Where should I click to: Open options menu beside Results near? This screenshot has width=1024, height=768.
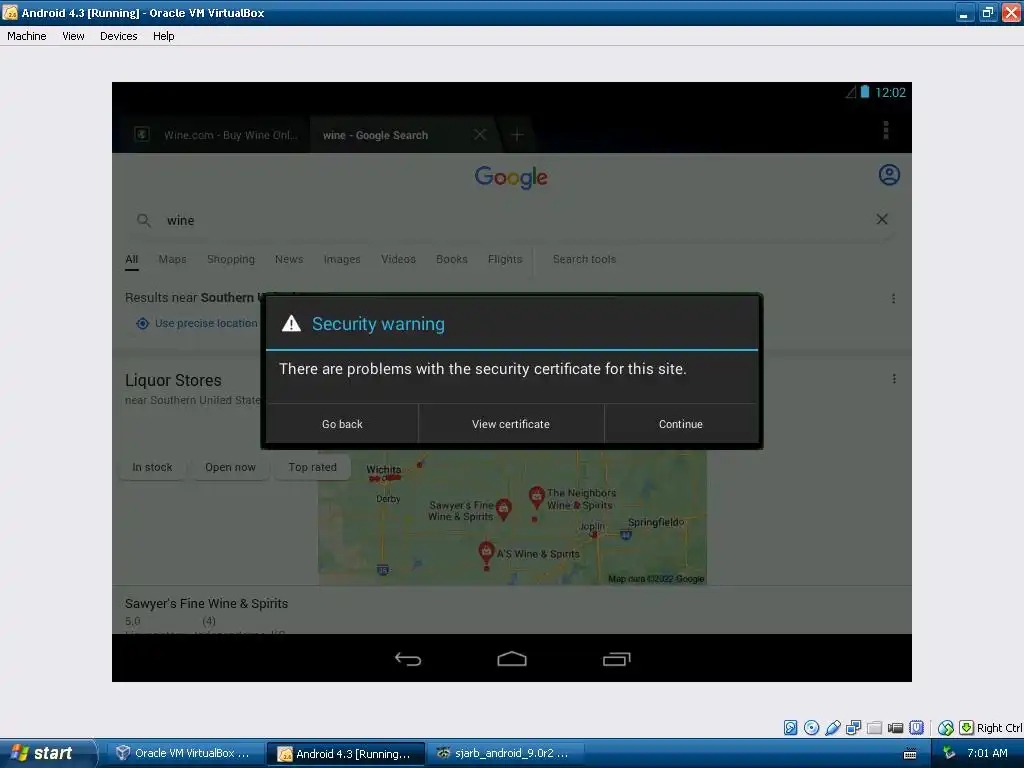[893, 298]
